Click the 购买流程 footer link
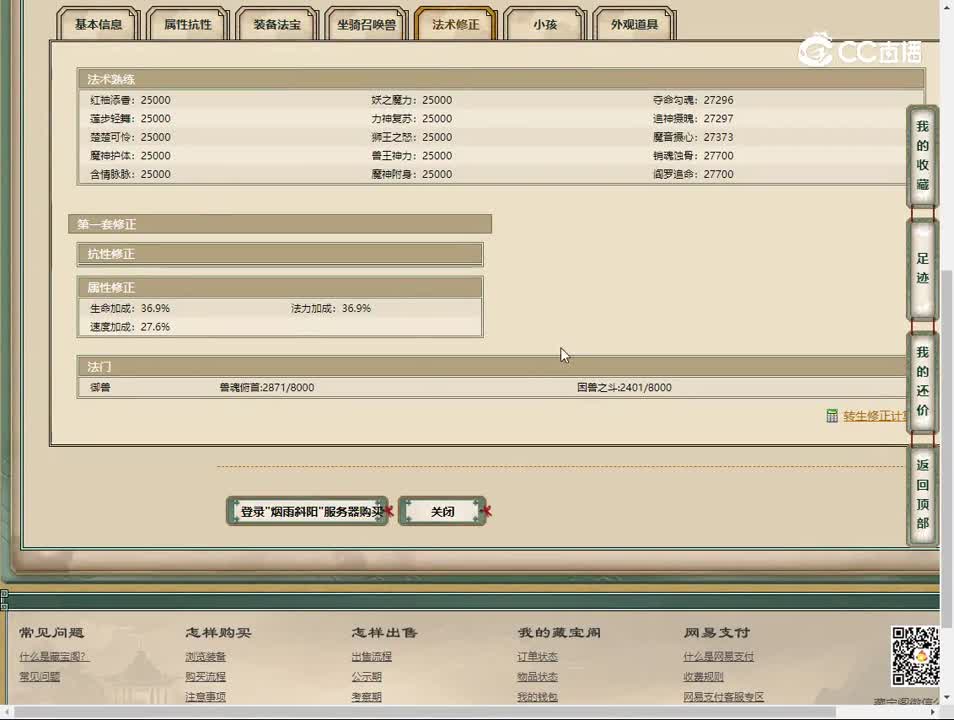Viewport: 954px width, 720px height. pos(205,677)
